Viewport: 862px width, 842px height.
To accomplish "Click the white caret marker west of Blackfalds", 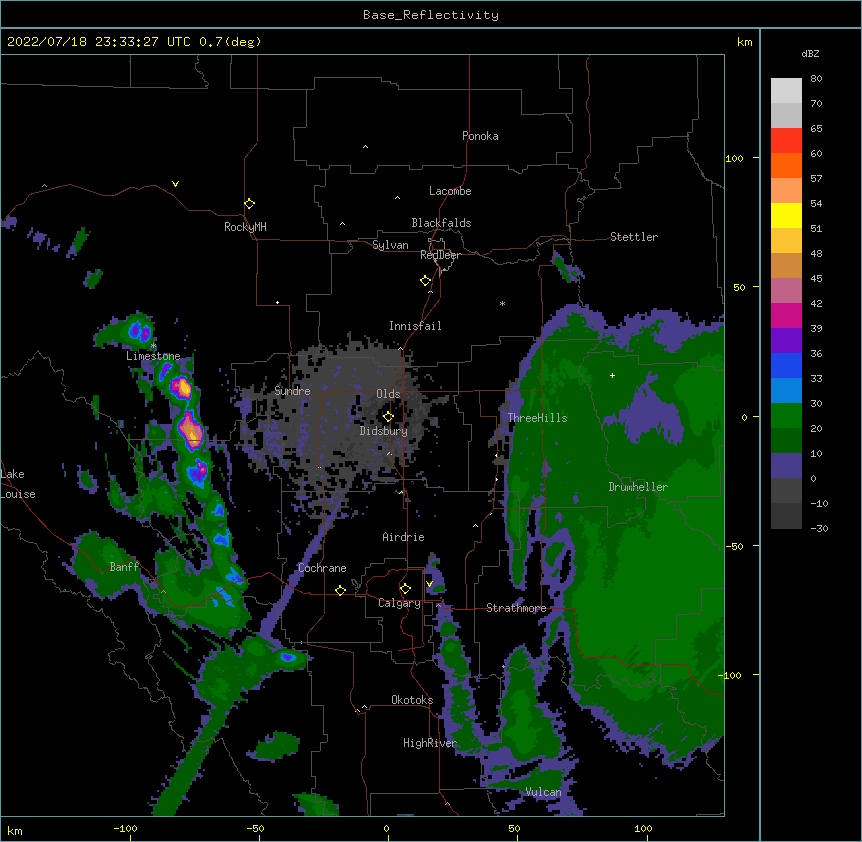I will point(342,224).
